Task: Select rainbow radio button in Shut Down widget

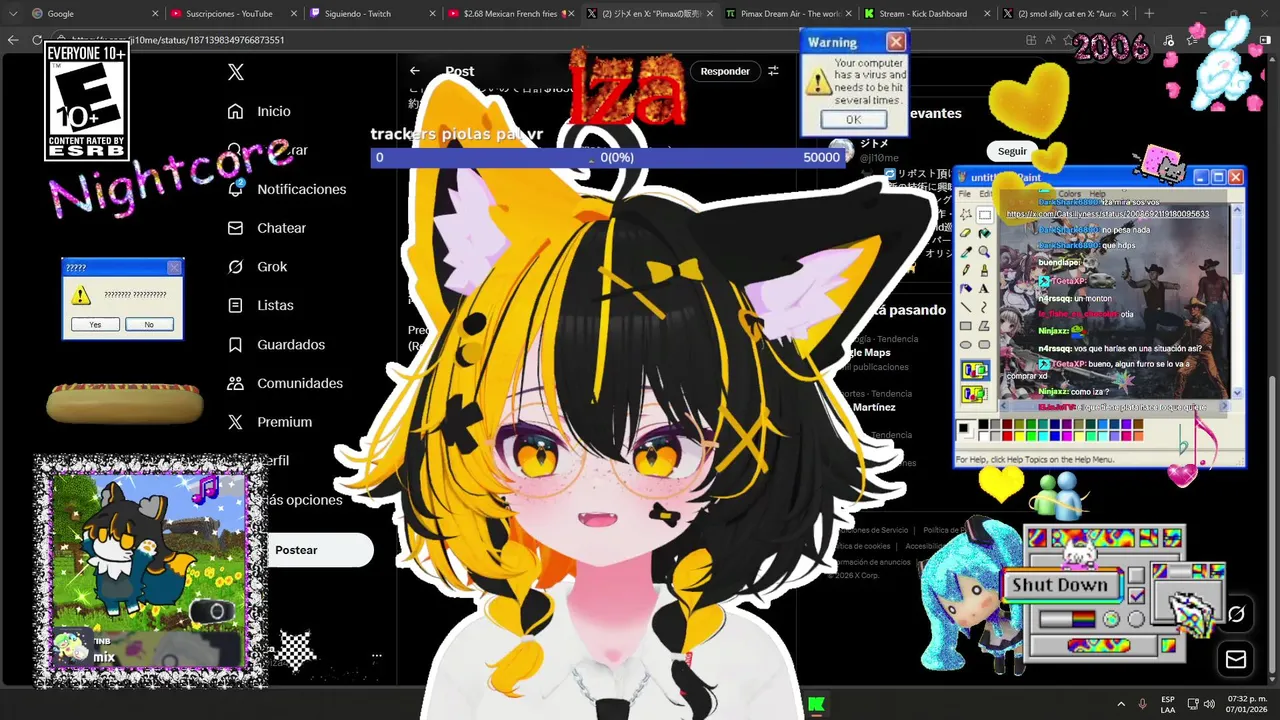Action: coord(1111,620)
